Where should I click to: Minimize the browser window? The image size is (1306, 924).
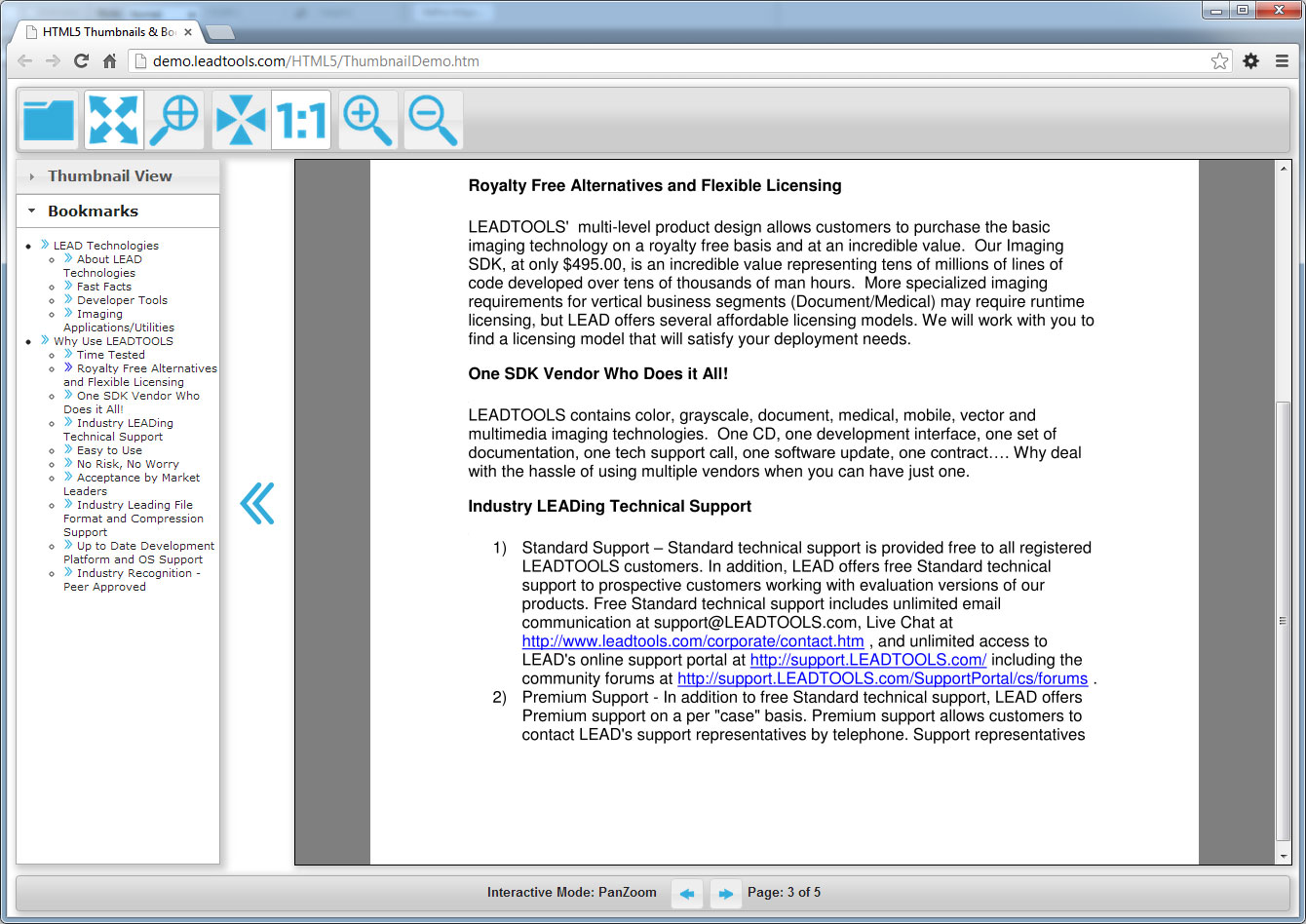tap(1215, 10)
